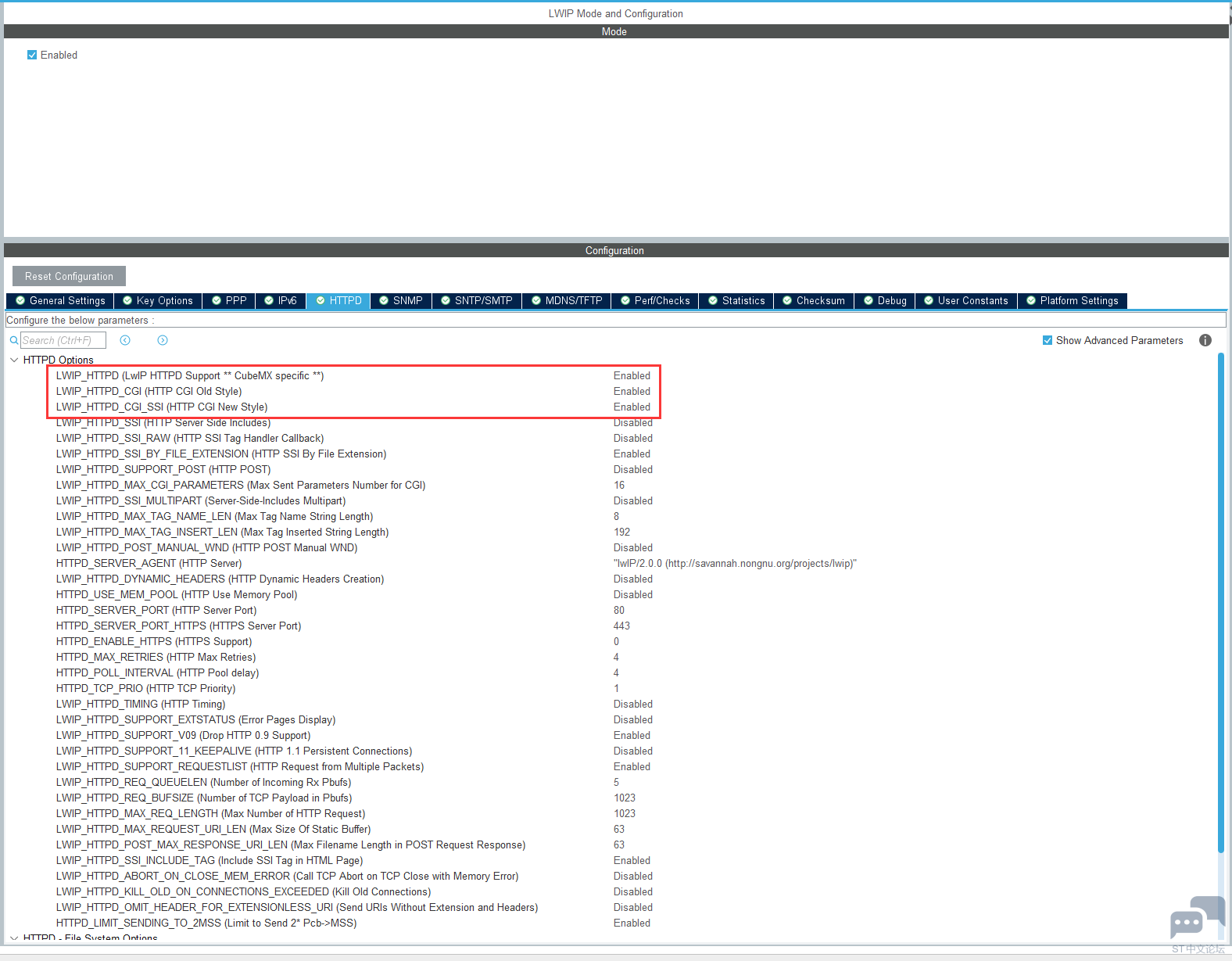Toggle Show Advanced Parameters checkbox
Image resolution: width=1232 pixels, height=961 pixels.
point(1048,340)
